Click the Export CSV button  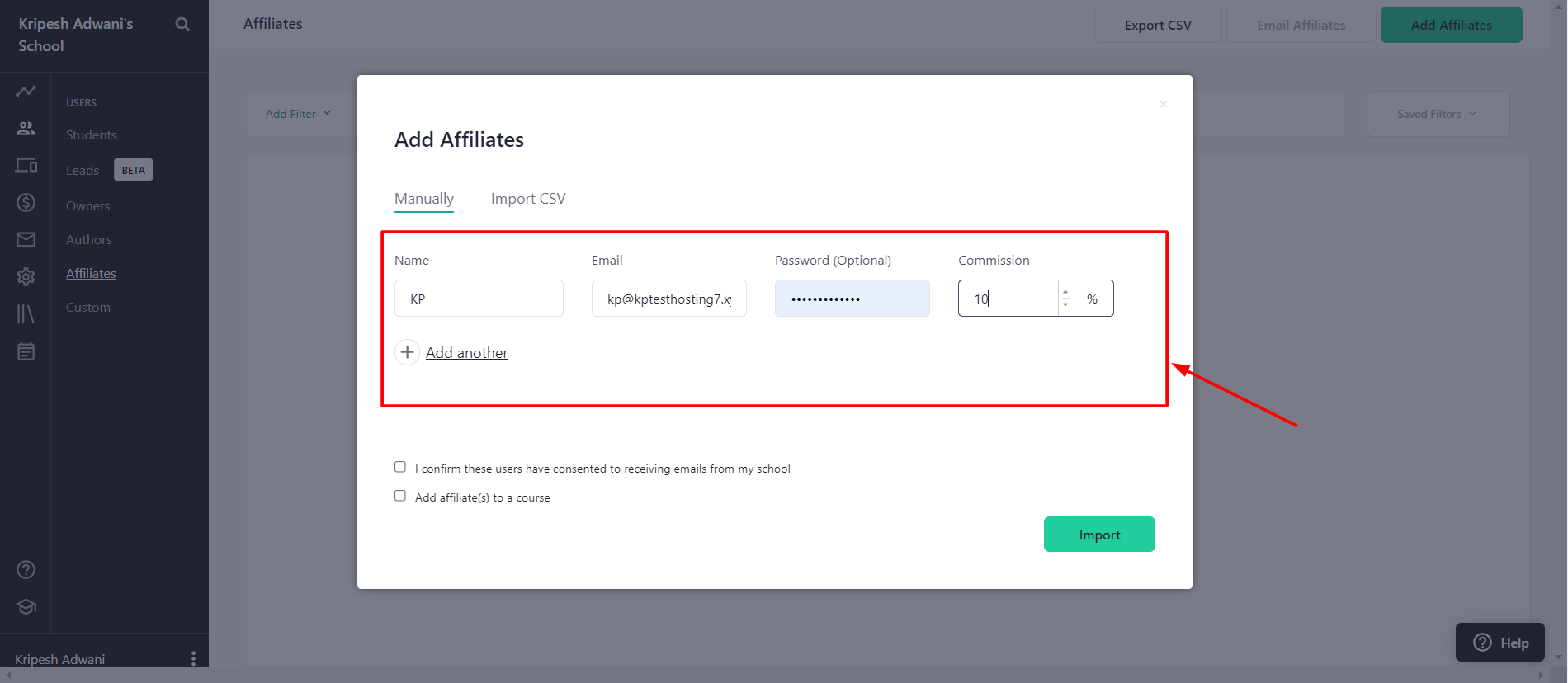(1157, 25)
